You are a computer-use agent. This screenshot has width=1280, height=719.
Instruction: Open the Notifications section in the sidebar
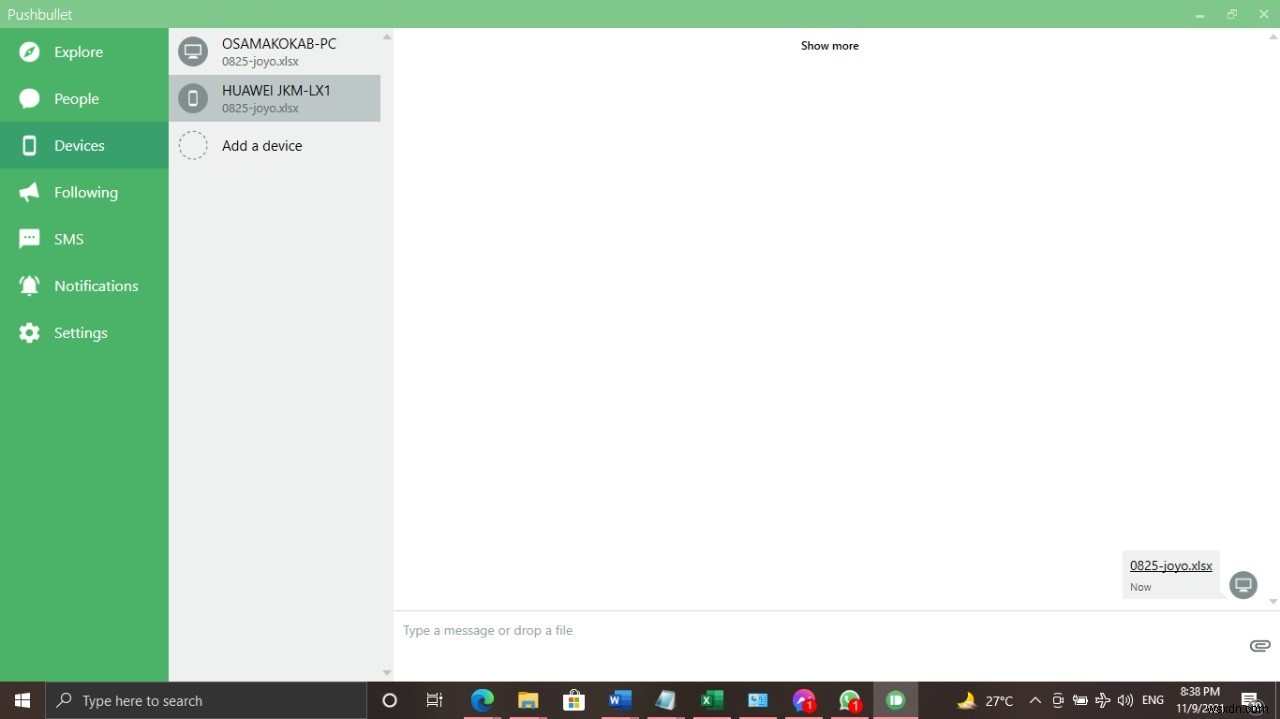[96, 286]
